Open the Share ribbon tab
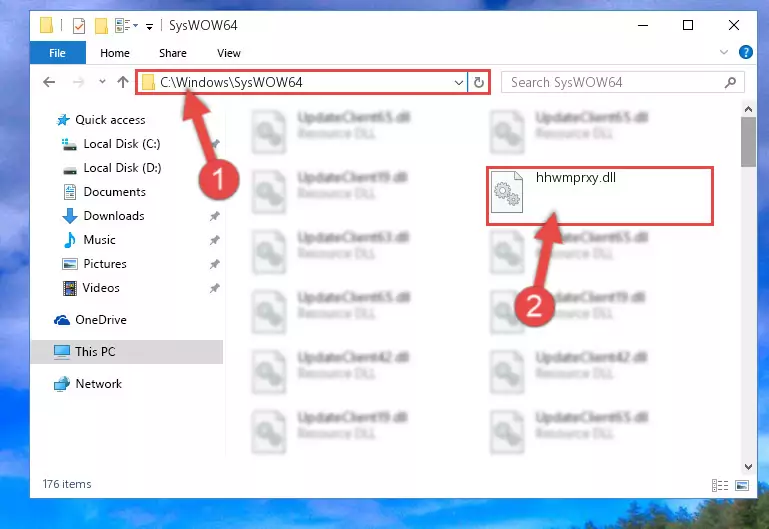 [173, 53]
